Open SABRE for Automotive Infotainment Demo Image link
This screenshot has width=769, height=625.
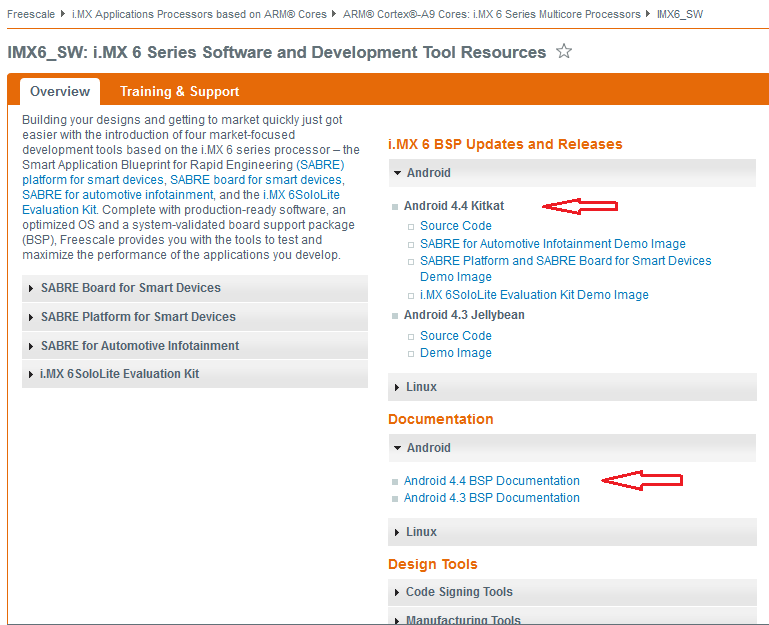pyautogui.click(x=553, y=244)
